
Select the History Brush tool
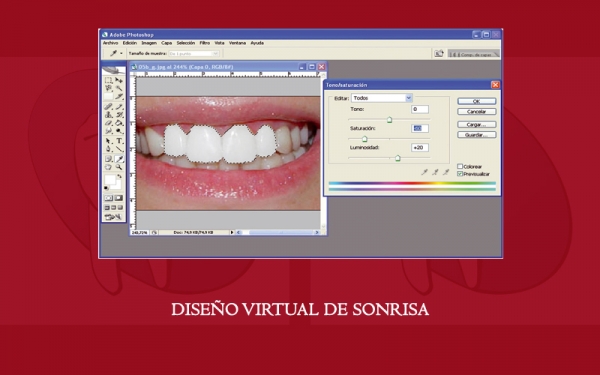tap(119, 115)
